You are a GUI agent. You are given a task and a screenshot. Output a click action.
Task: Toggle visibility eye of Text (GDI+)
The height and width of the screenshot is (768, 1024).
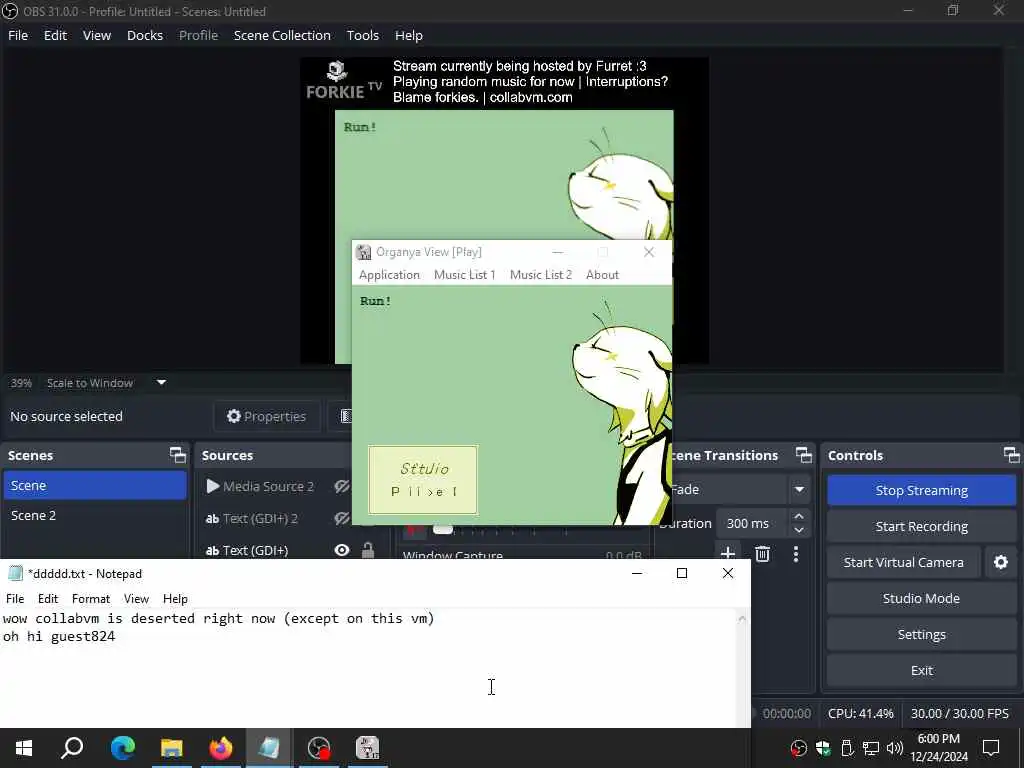342,551
